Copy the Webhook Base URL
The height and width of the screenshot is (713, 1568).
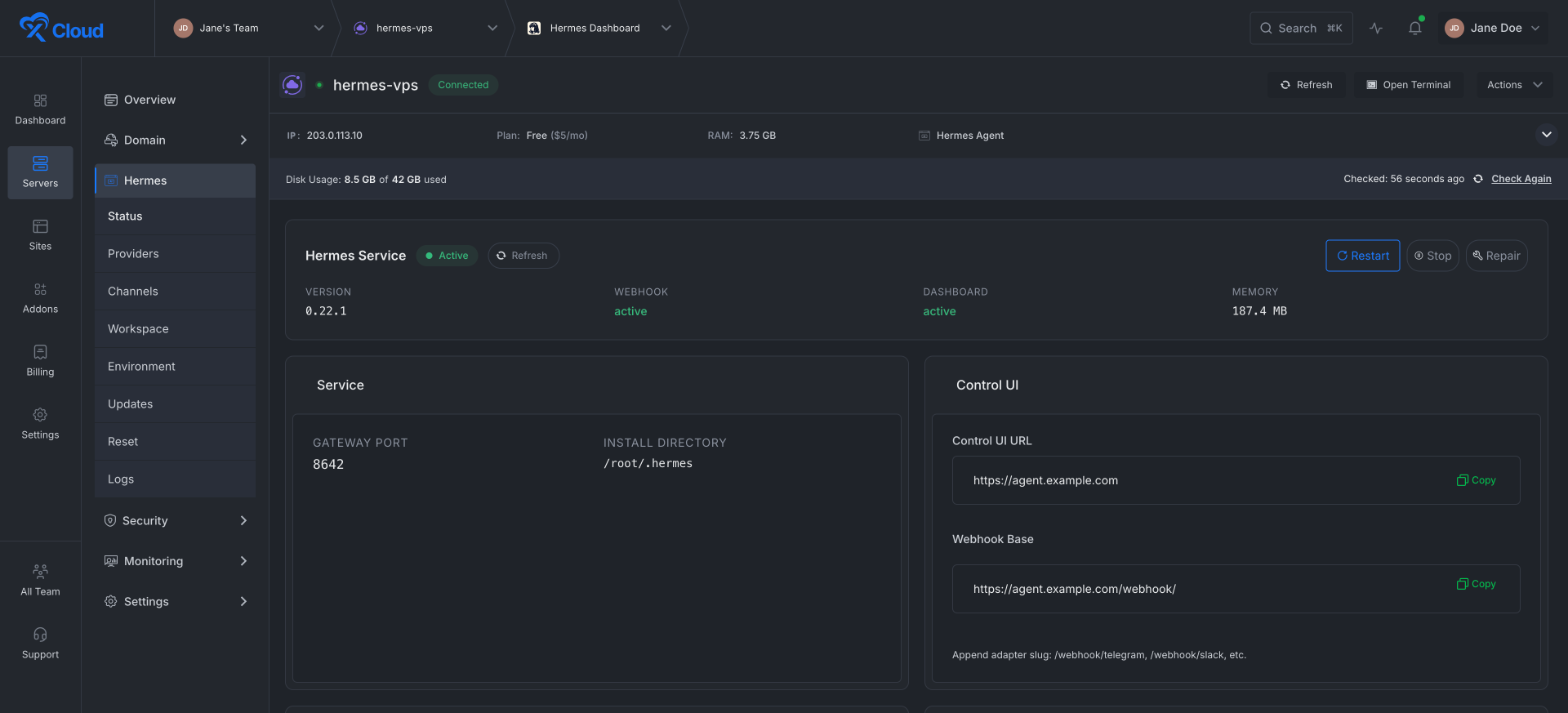(x=1476, y=584)
